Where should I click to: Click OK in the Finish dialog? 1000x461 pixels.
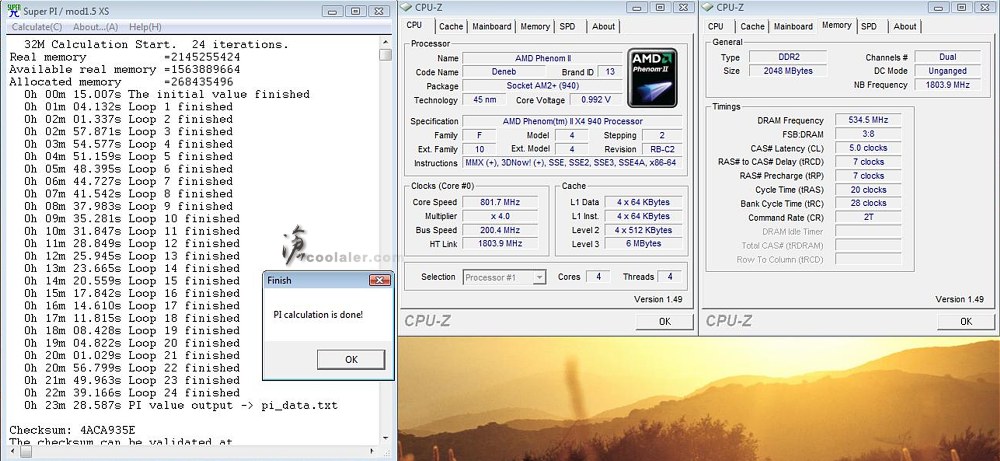point(351,360)
